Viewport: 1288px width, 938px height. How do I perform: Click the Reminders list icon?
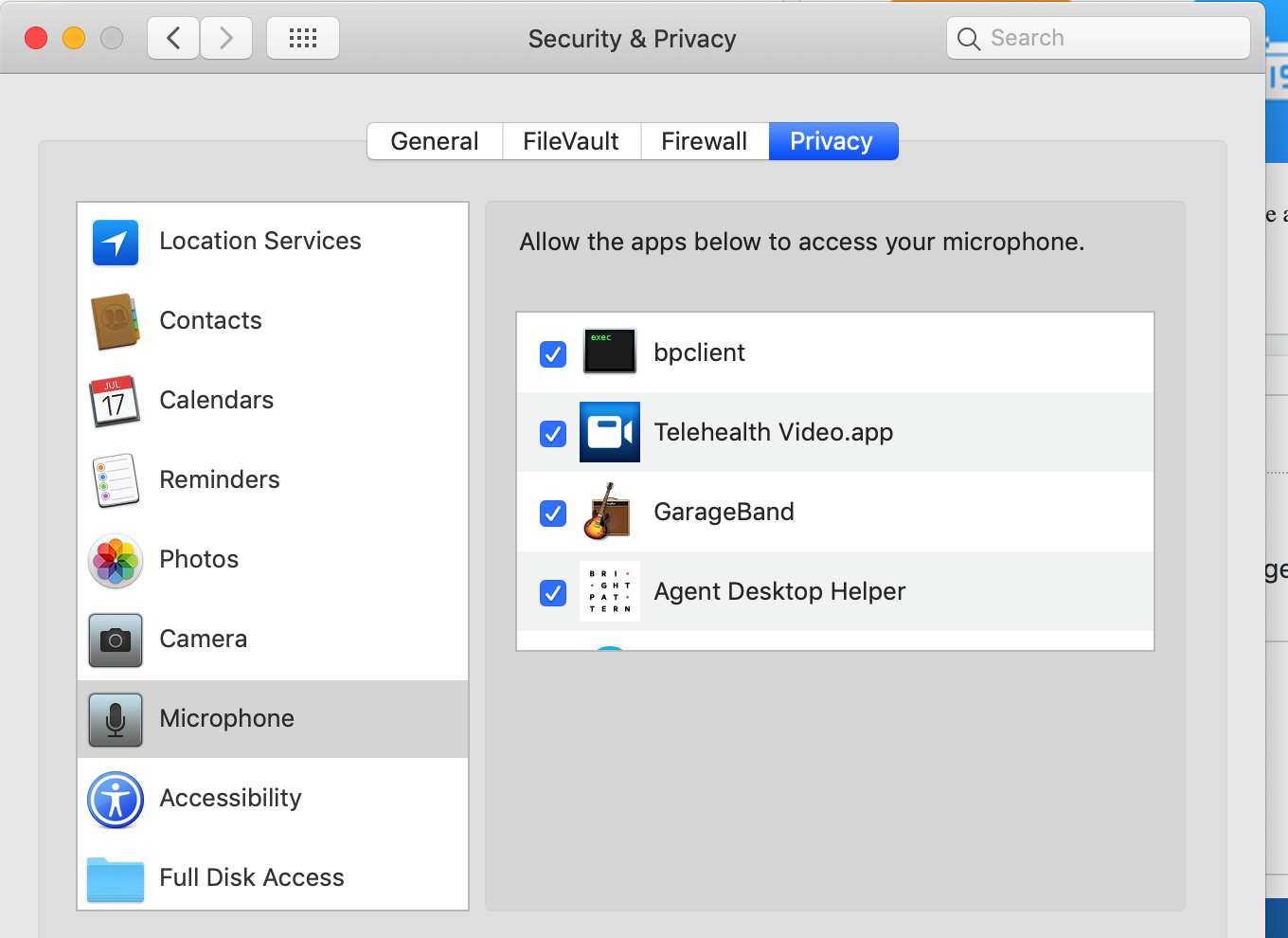pyautogui.click(x=116, y=480)
